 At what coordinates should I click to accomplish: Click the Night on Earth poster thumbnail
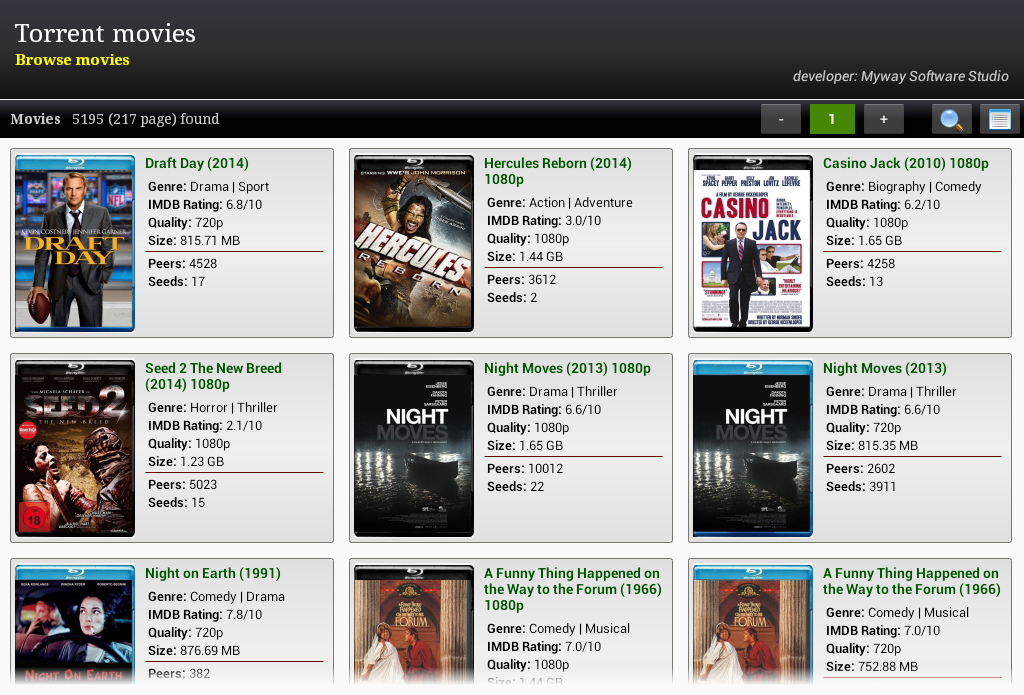coord(75,624)
